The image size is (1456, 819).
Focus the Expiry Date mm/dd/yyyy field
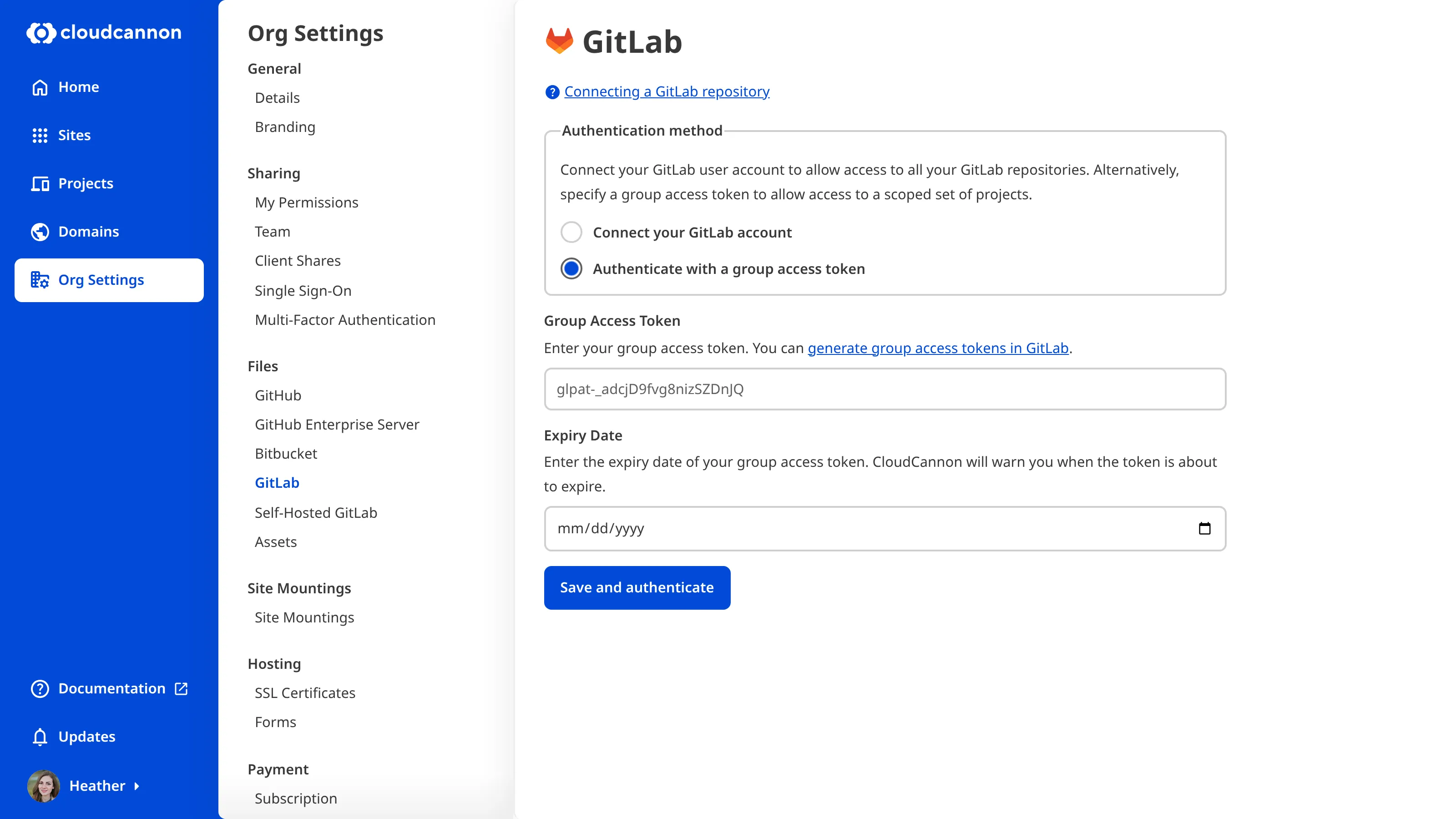885,528
